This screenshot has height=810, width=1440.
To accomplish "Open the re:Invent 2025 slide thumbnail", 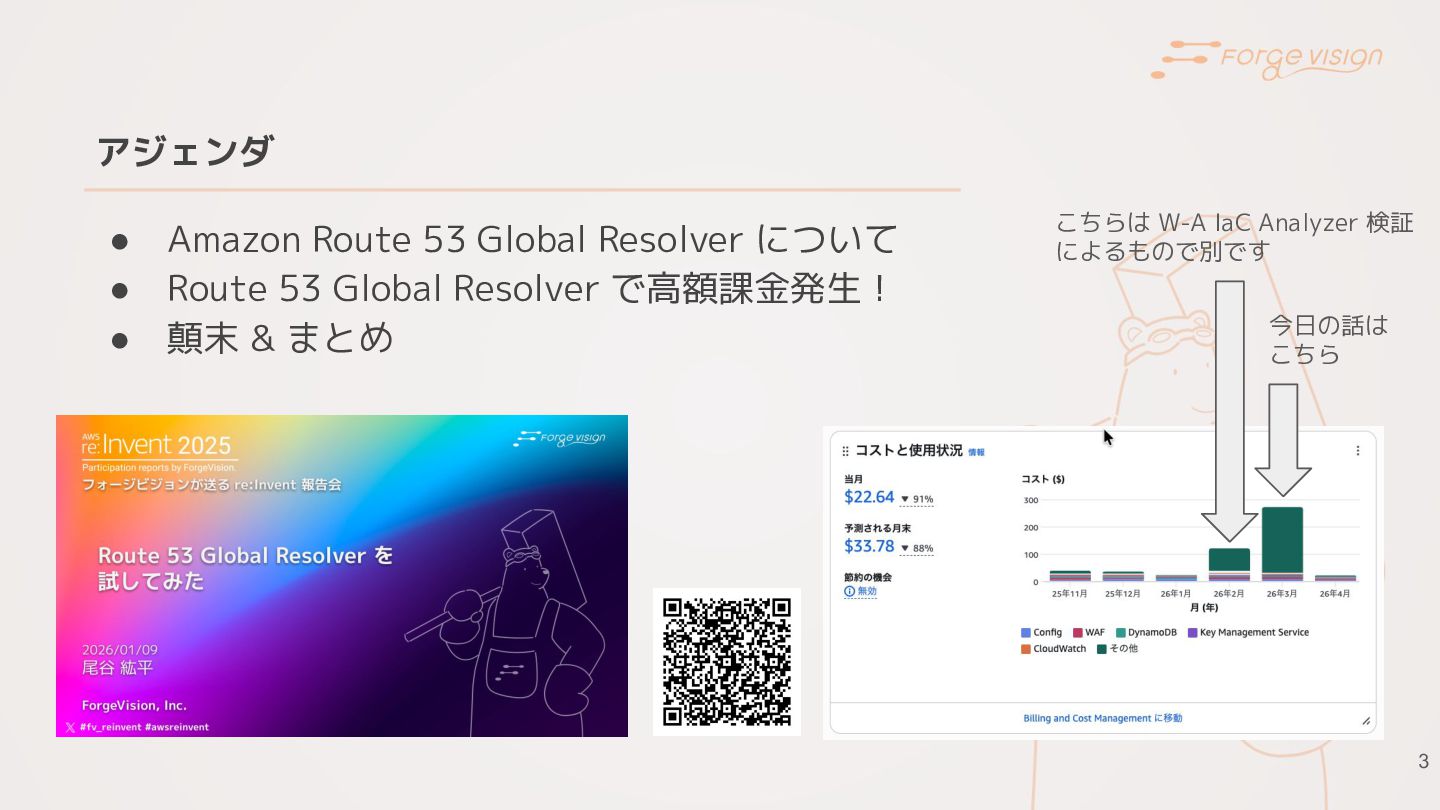I will (x=342, y=576).
